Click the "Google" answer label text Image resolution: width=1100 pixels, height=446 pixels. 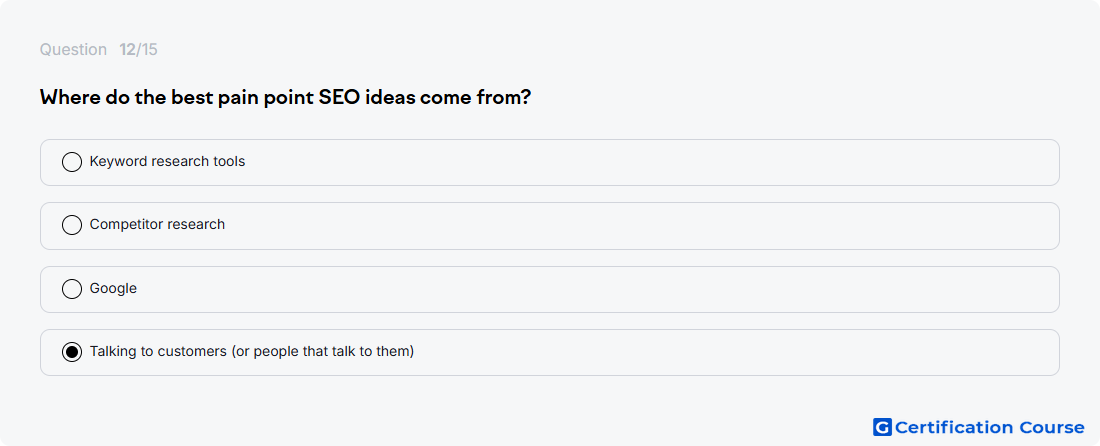113,288
